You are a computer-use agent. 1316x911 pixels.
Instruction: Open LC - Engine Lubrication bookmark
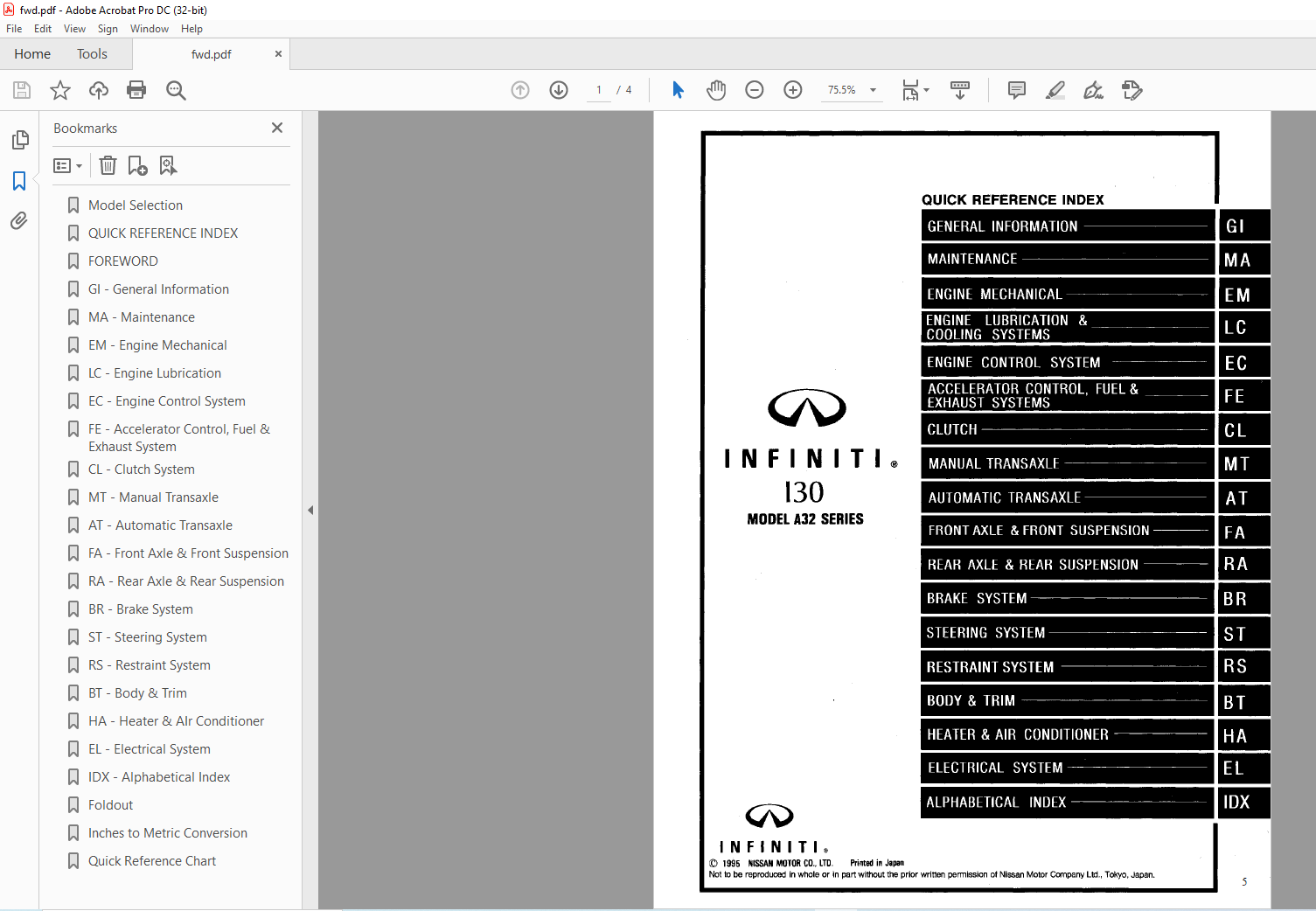tap(155, 373)
